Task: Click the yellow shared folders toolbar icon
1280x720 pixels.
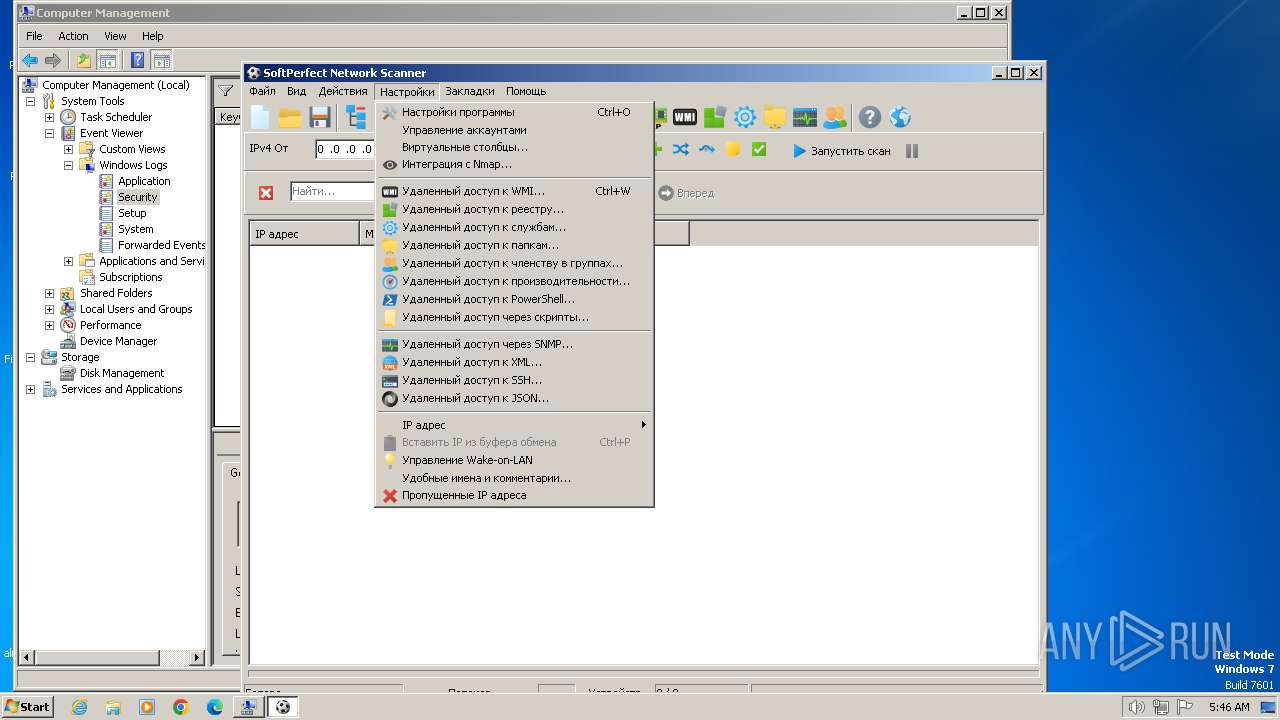Action: [x=775, y=117]
